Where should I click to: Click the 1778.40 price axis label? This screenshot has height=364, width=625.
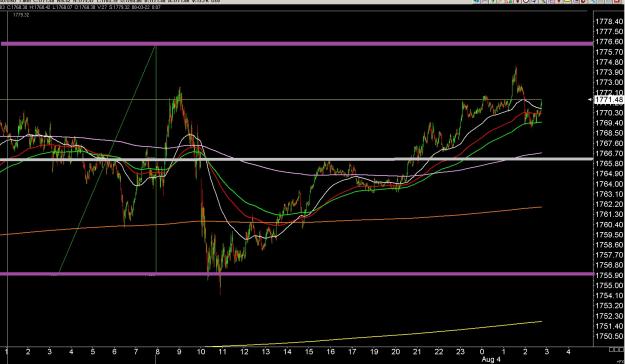click(x=609, y=22)
